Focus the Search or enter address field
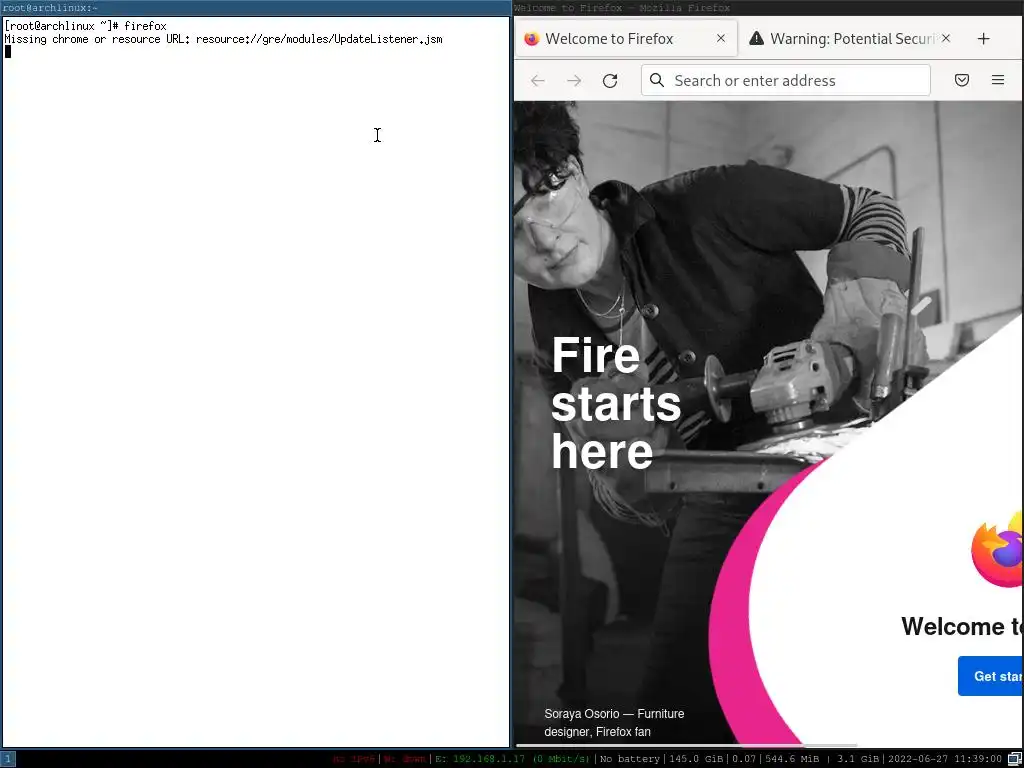1024x768 pixels. click(786, 80)
